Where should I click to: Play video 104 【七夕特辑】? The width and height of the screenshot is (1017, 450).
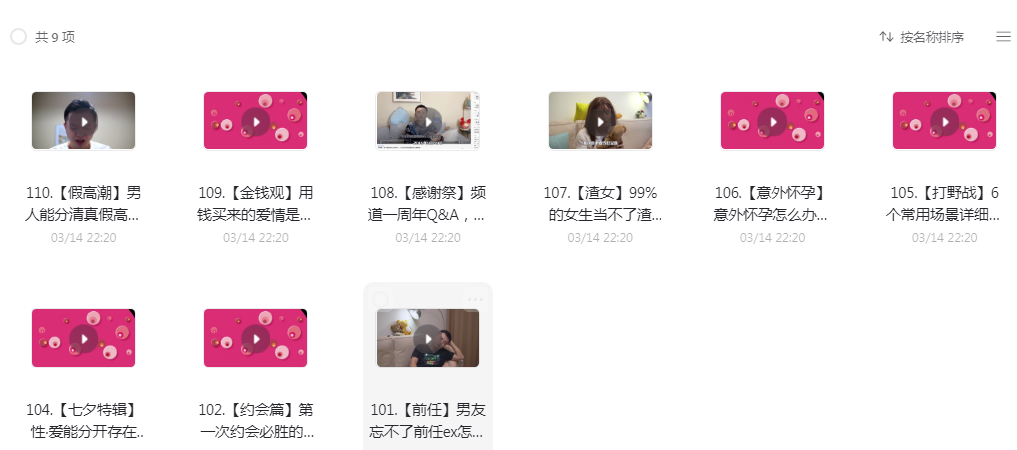(x=84, y=338)
